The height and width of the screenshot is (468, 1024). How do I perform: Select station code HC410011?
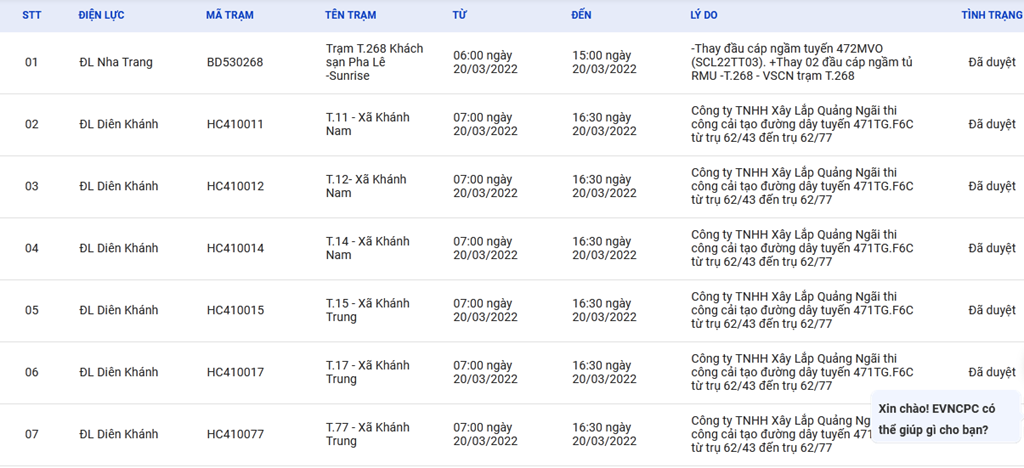tap(235, 124)
